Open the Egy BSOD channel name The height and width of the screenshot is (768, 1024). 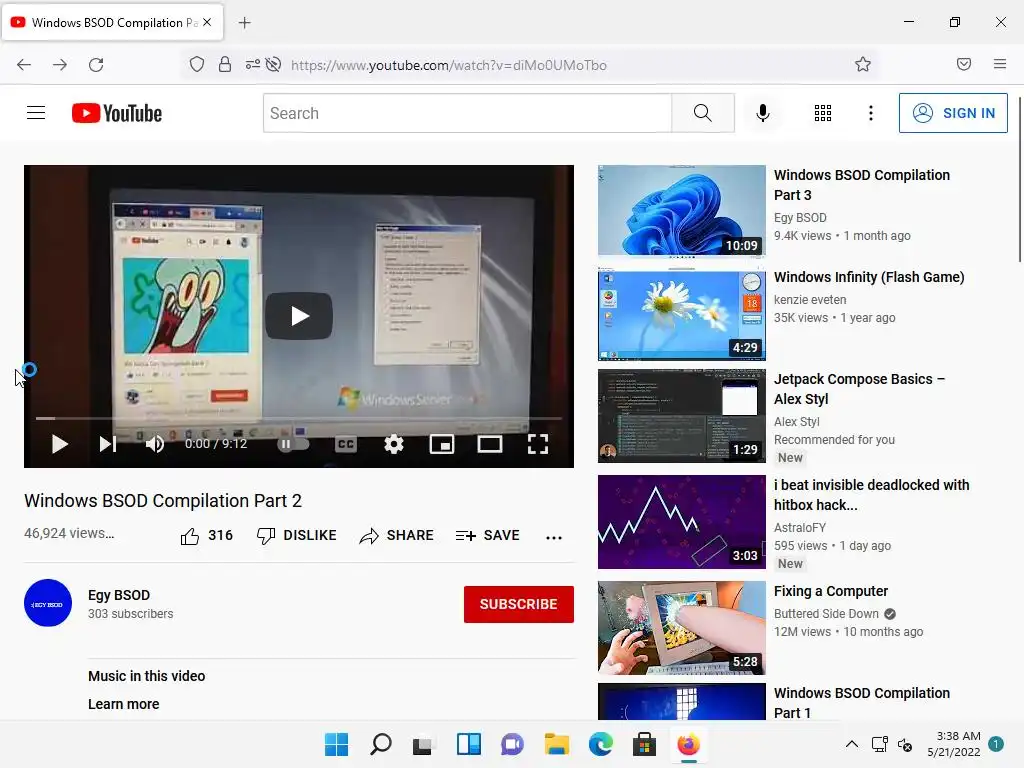click(x=119, y=595)
